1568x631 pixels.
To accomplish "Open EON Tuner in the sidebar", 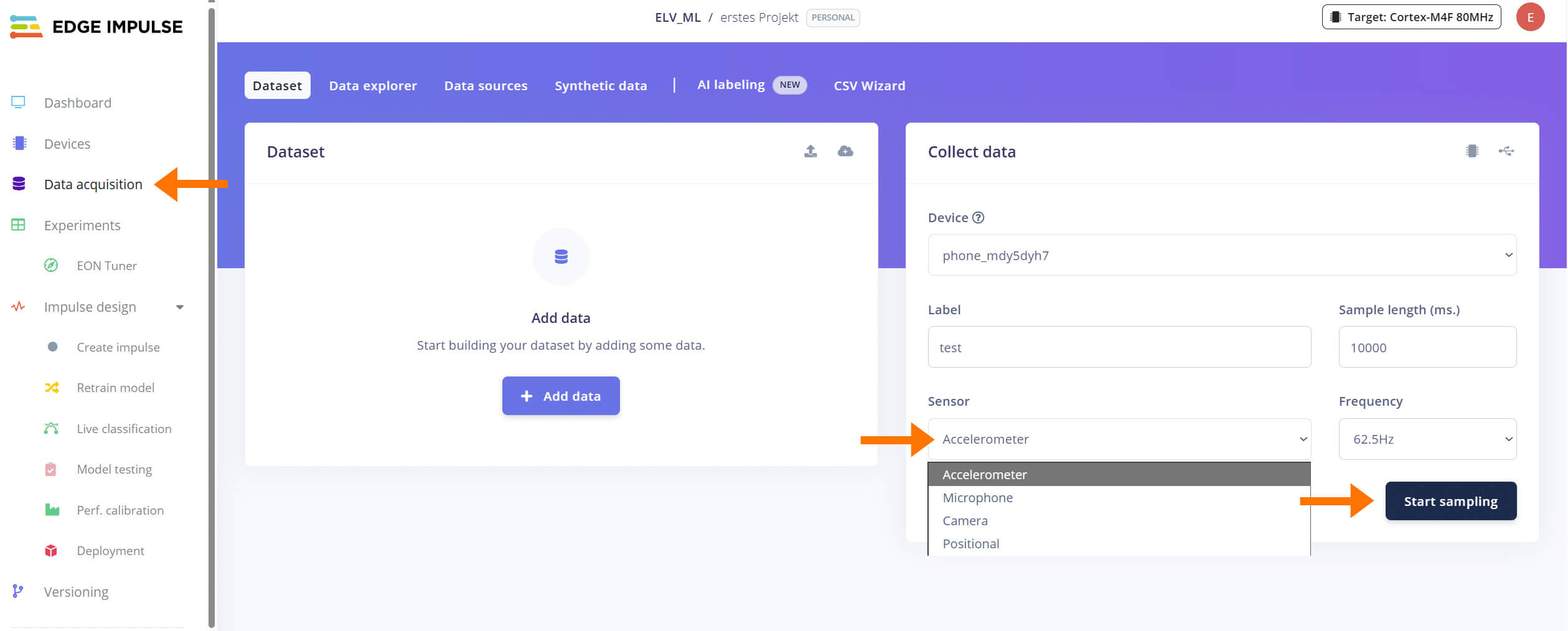I will click(x=106, y=266).
